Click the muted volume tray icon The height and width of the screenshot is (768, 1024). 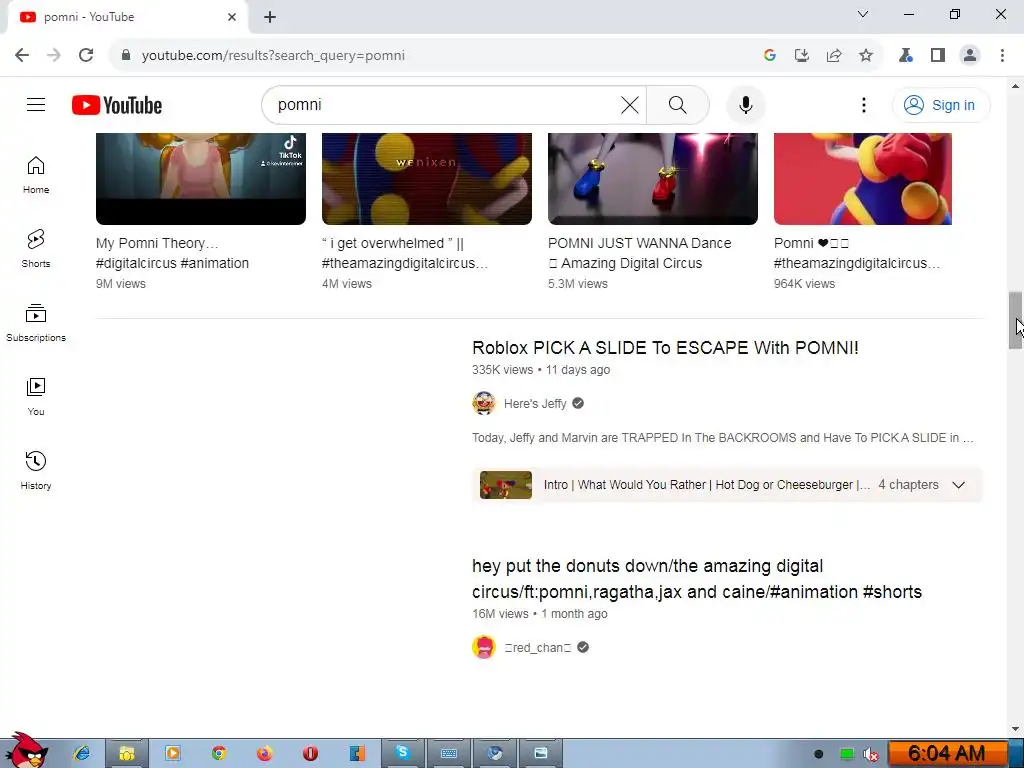coord(870,754)
